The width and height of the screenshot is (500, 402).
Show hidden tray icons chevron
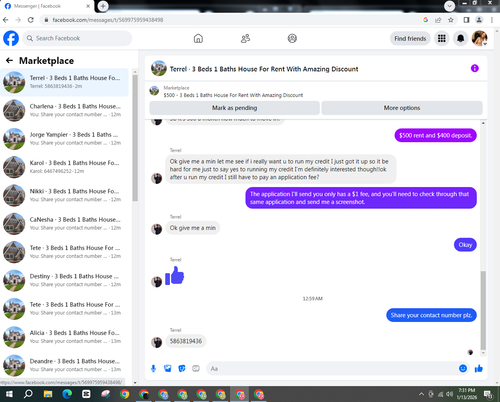(421, 394)
